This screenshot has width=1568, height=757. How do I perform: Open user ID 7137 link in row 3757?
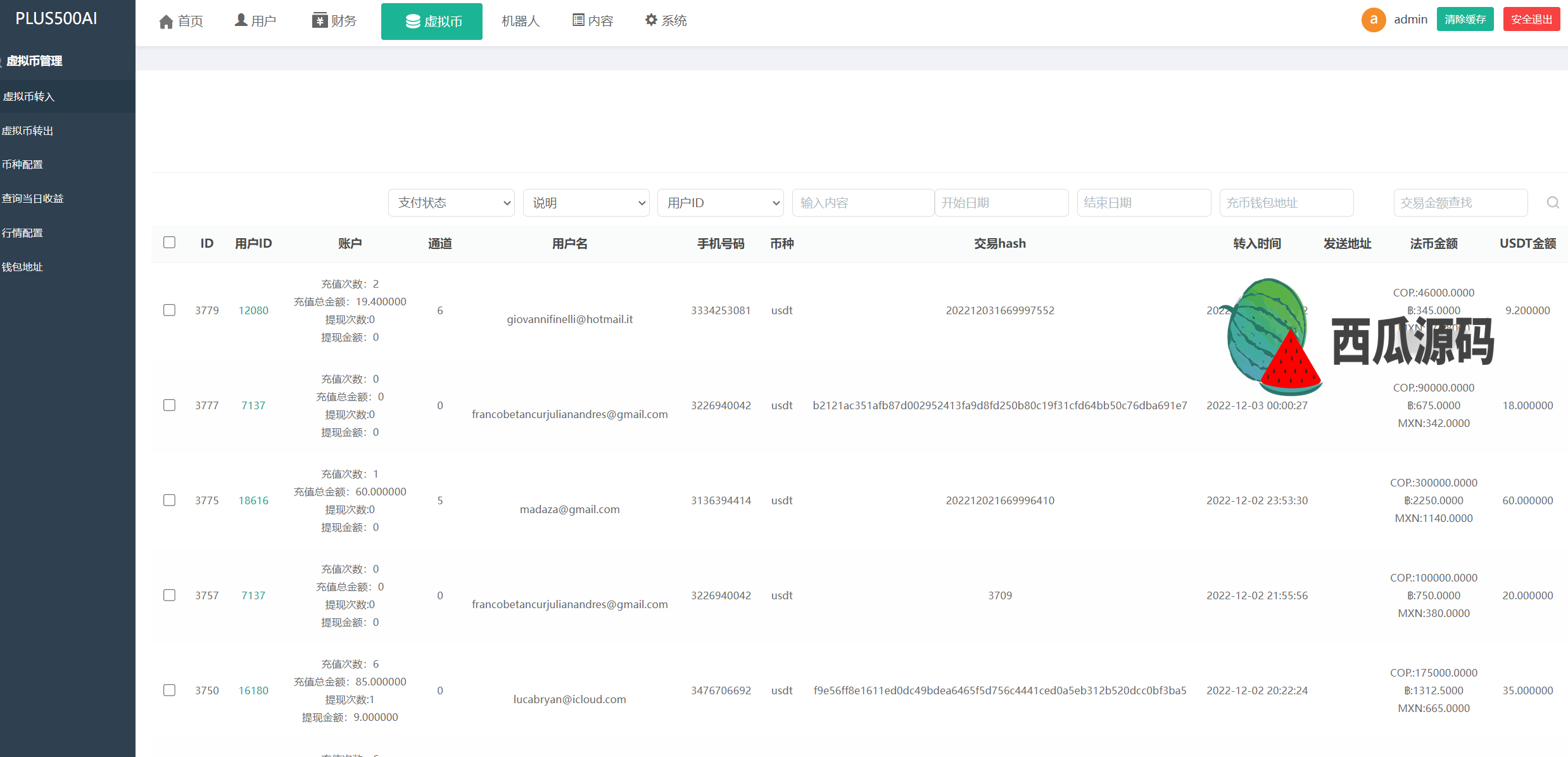click(253, 595)
